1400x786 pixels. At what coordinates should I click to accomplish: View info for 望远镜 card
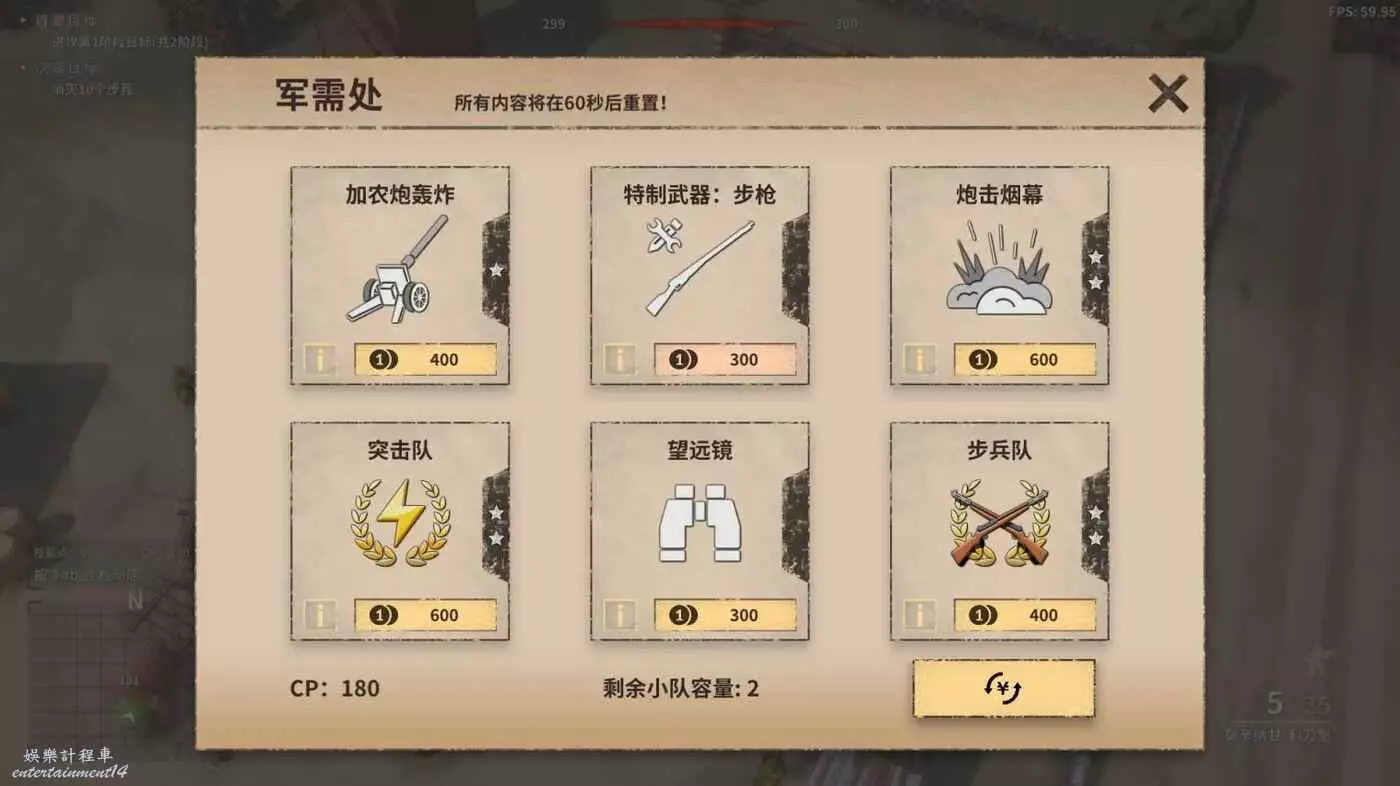[x=620, y=615]
